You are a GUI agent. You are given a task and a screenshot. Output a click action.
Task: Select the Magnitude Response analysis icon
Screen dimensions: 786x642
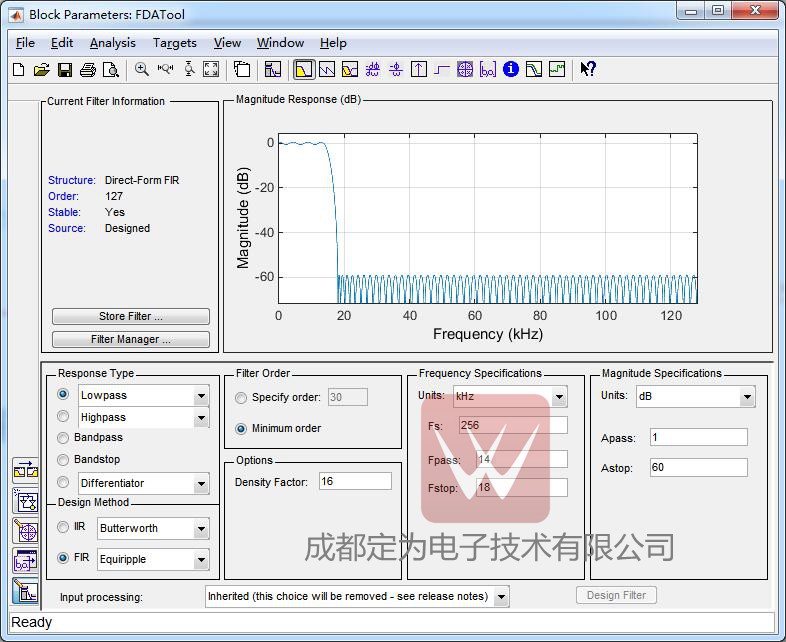point(304,69)
